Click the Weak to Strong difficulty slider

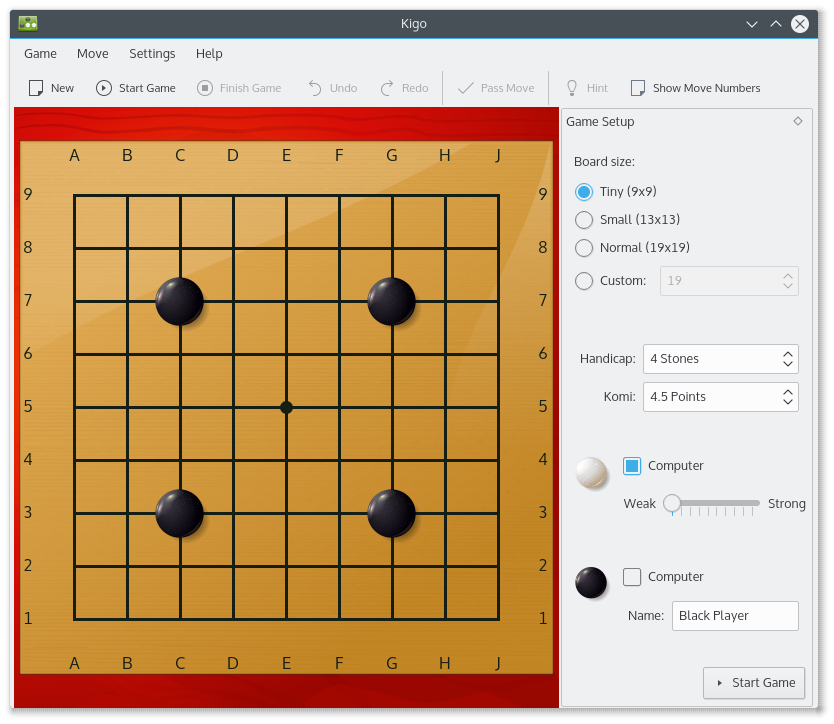click(x=715, y=503)
